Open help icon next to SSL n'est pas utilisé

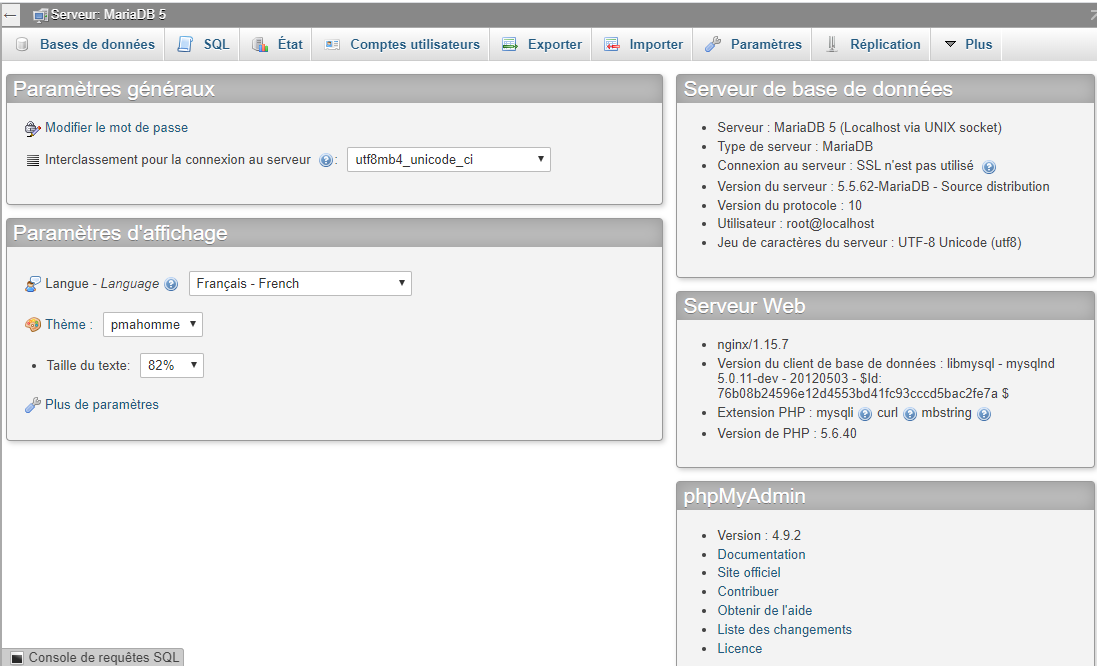989,167
